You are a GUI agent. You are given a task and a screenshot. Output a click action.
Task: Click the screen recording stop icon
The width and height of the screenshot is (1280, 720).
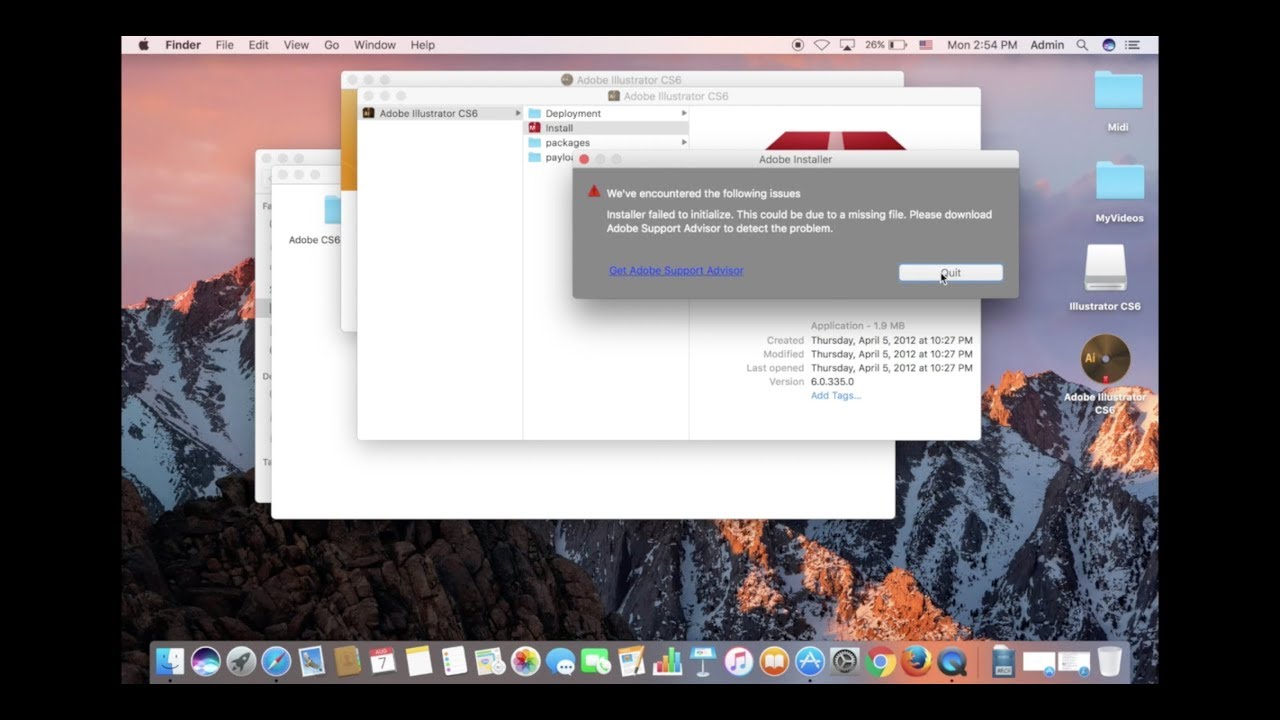[798, 45]
